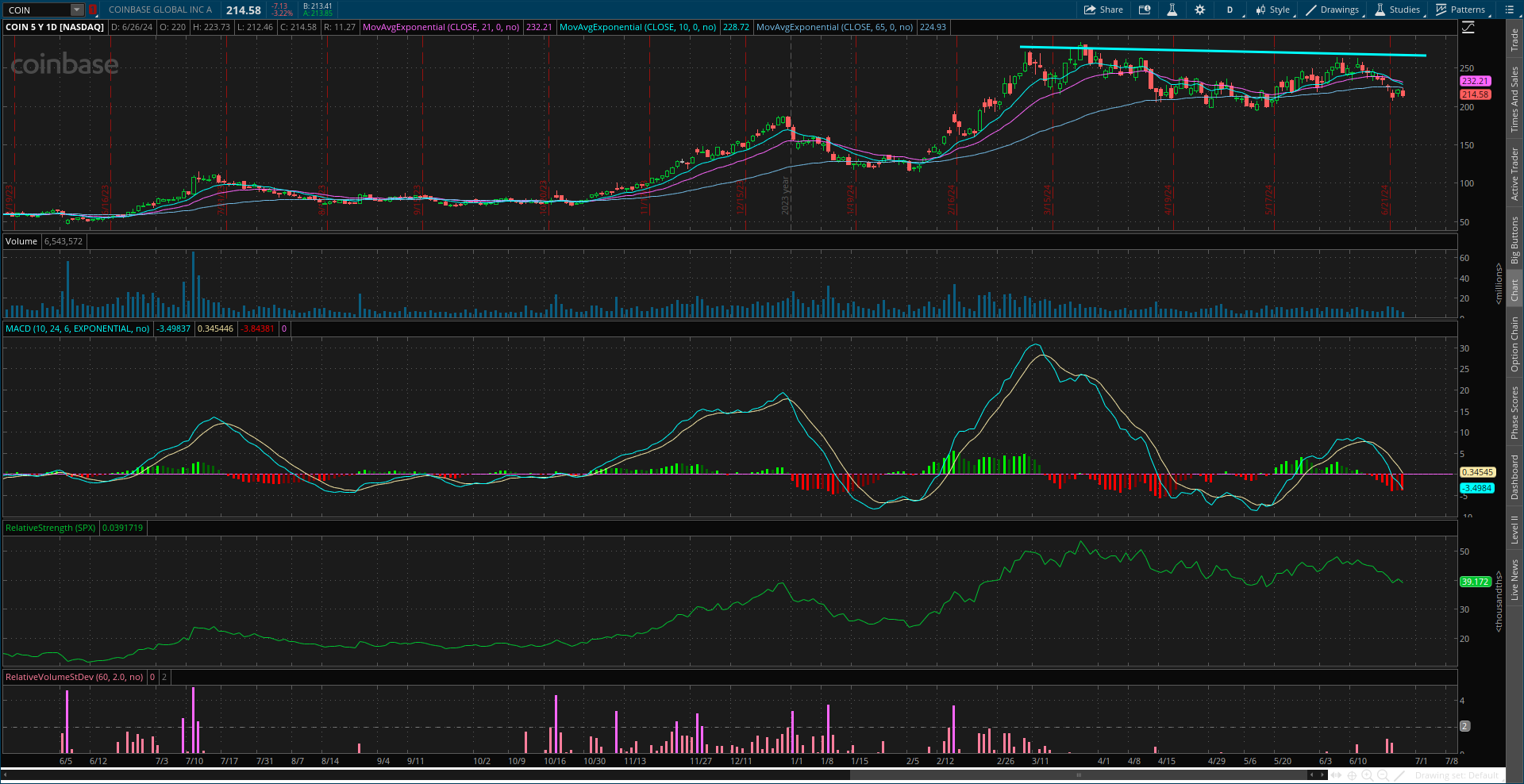The image size is (1524, 784).
Task: Open the Active Trader side tab
Action: point(1514,174)
